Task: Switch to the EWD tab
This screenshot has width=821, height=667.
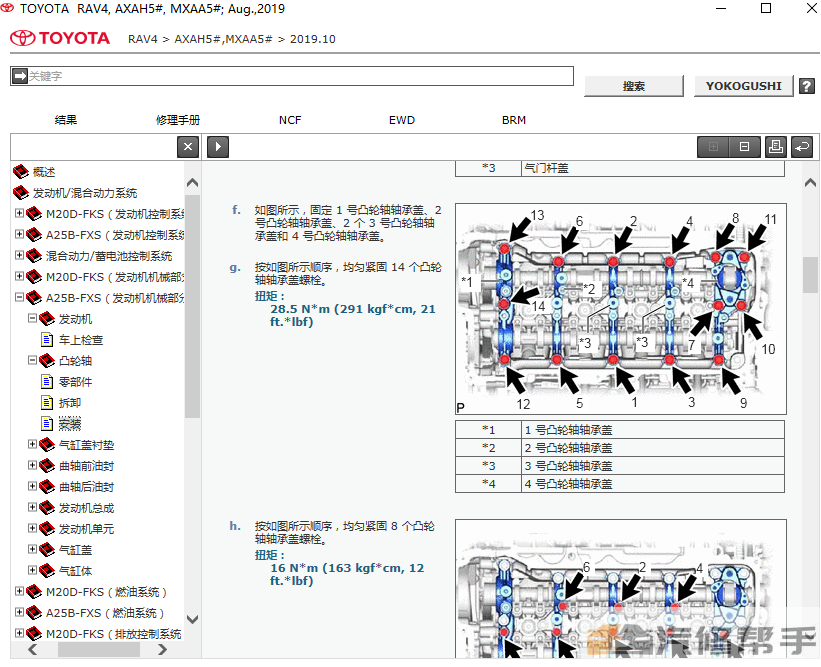Action: pos(402,120)
